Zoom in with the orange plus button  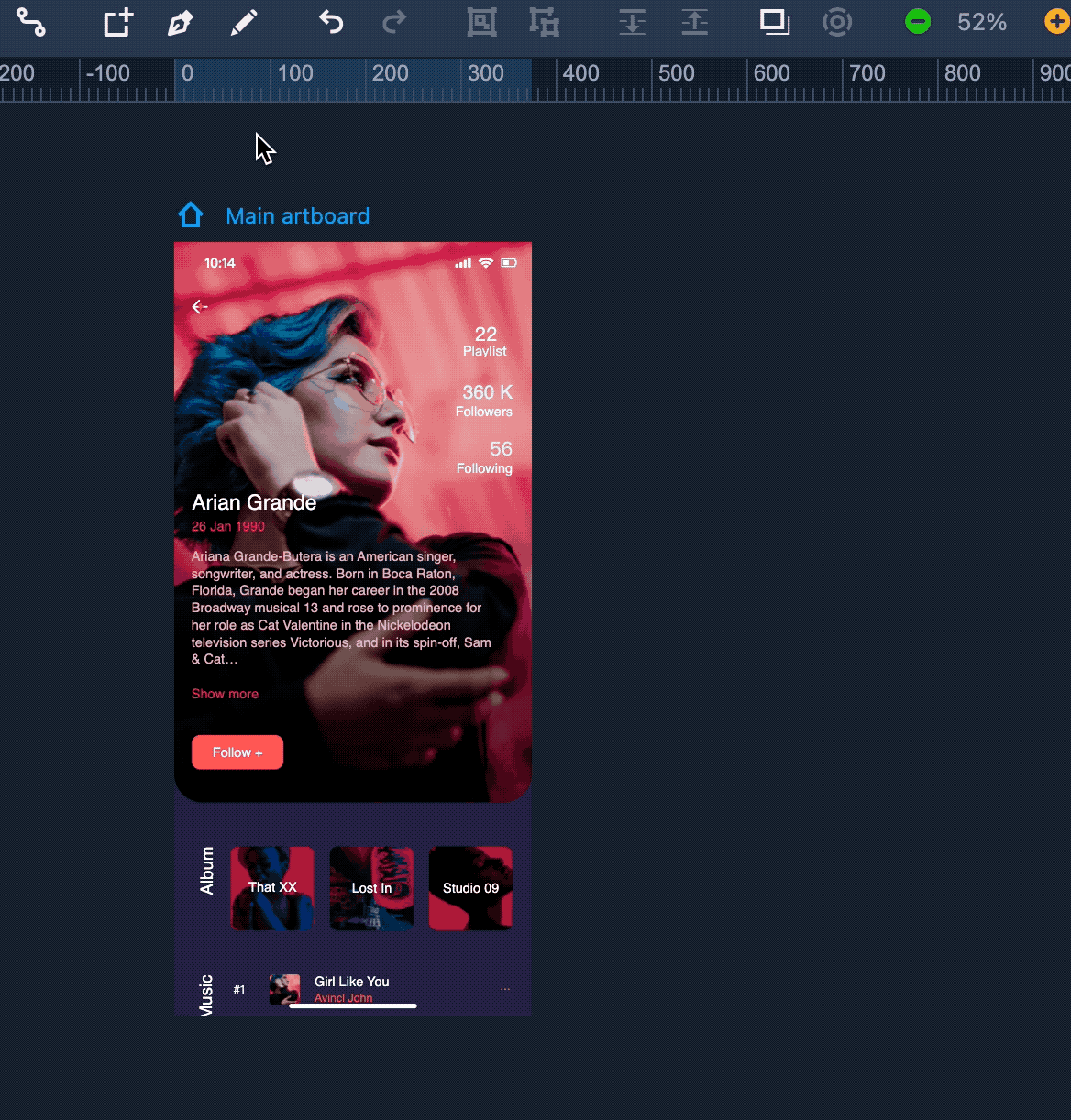click(1057, 22)
